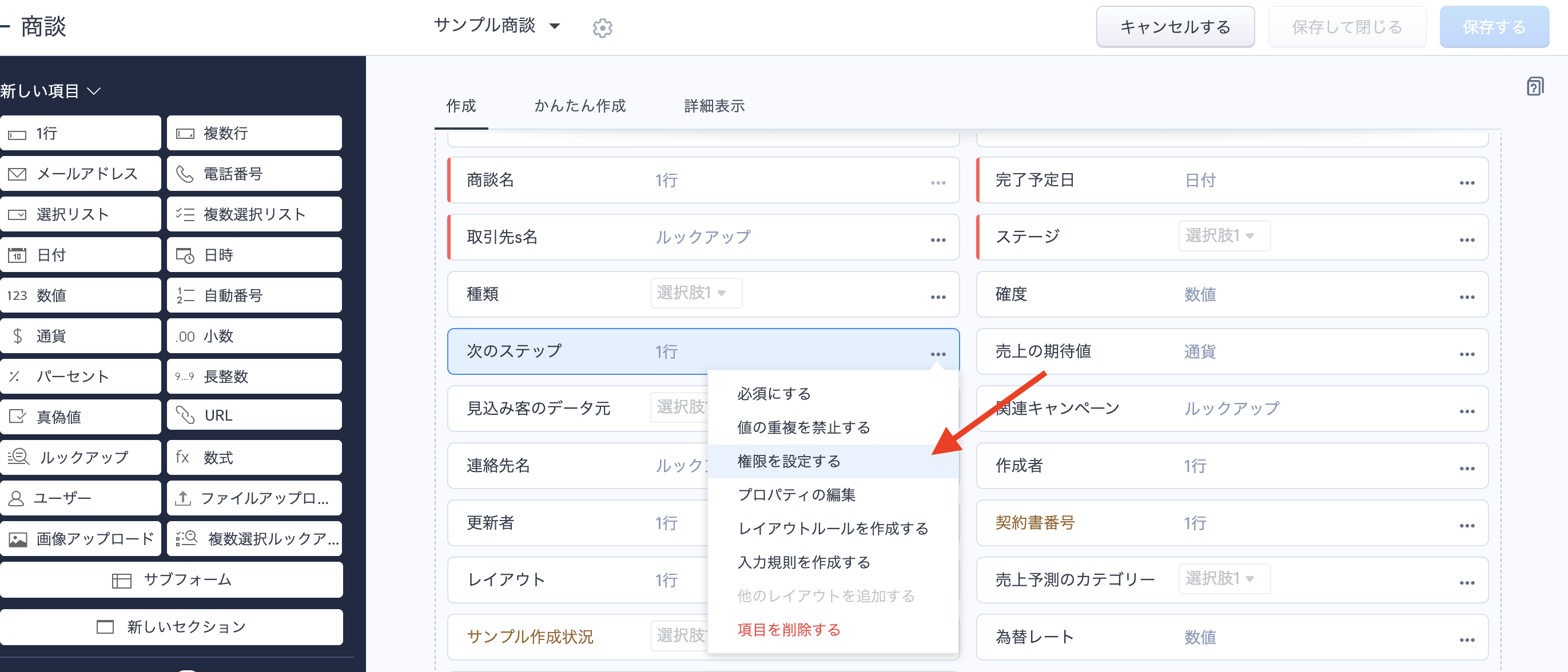
Task: Select the メールアドレス field type icon
Action: 17,174
